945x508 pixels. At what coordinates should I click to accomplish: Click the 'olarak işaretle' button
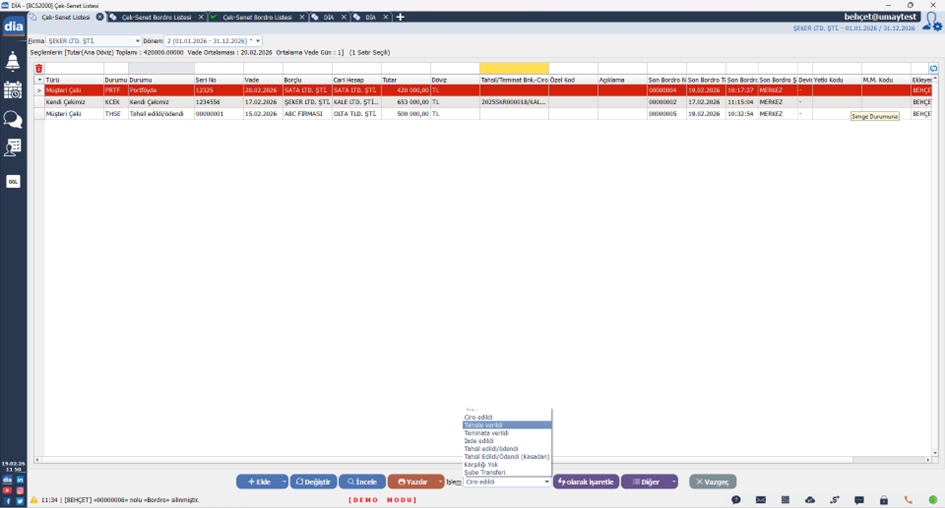point(586,482)
